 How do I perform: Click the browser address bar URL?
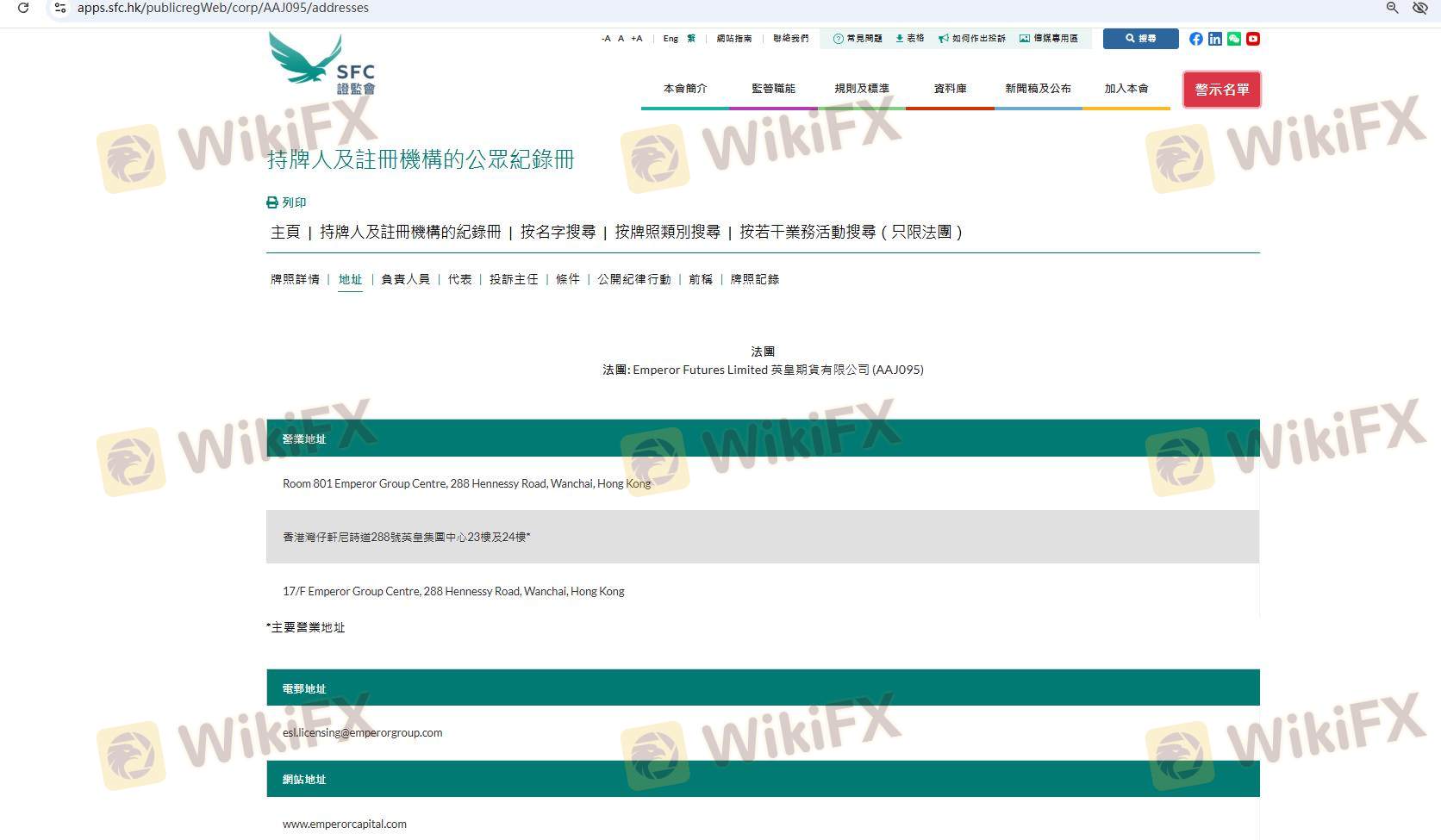click(x=223, y=8)
